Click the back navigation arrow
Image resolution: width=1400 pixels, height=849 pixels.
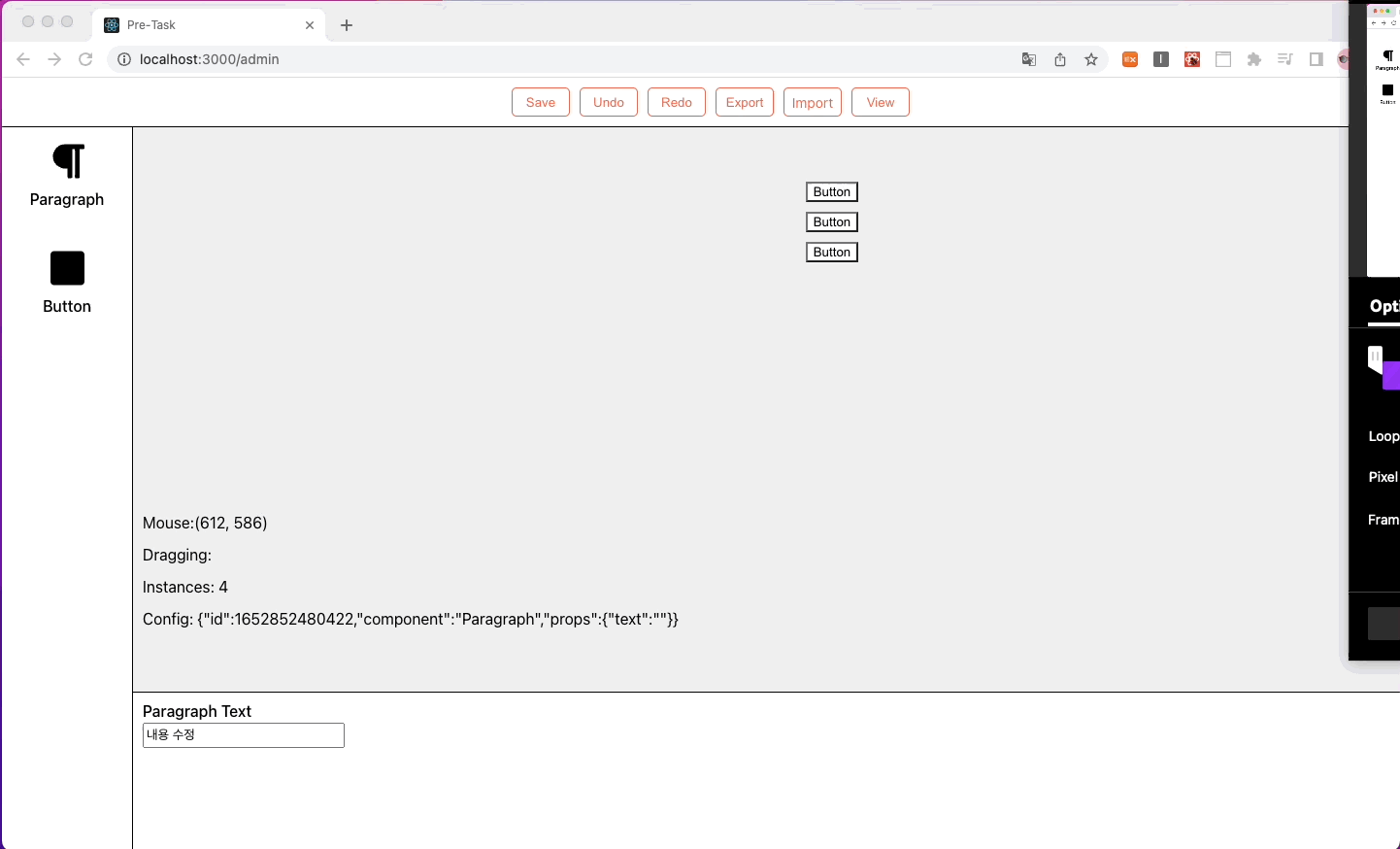pos(23,59)
